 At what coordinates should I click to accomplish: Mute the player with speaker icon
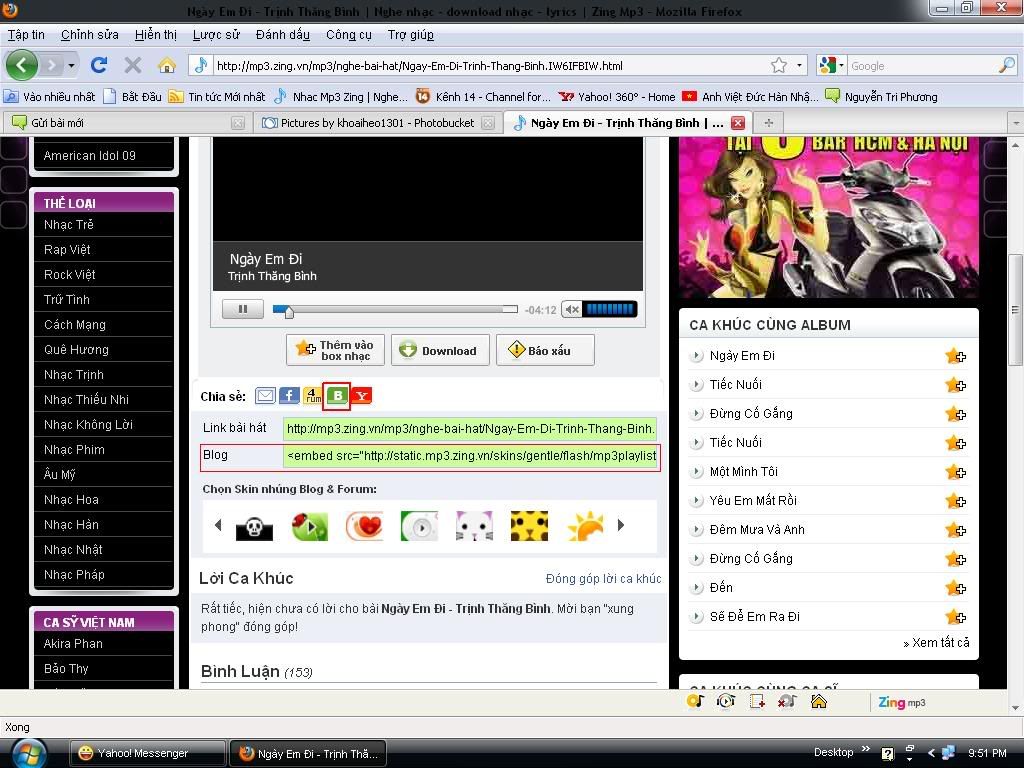click(571, 310)
